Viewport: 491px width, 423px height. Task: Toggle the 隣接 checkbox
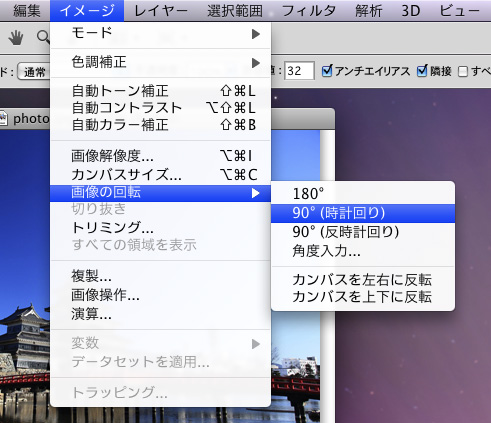tap(422, 71)
